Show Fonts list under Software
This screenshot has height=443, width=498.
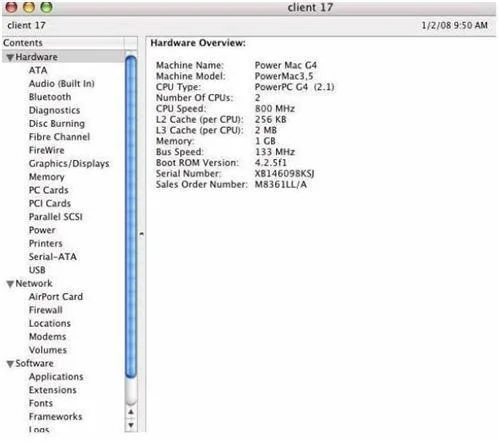point(41,403)
